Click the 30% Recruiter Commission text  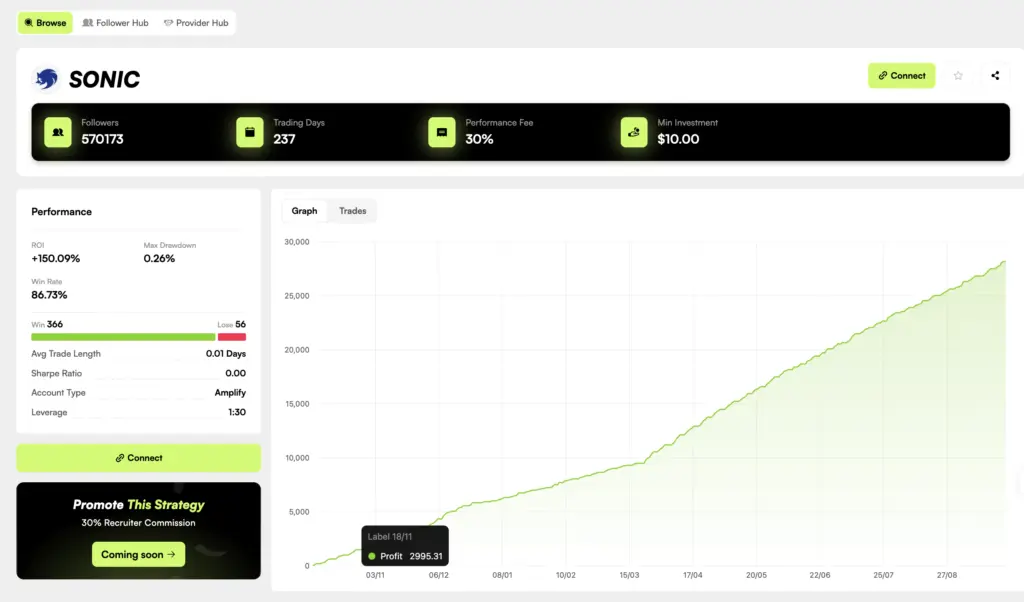pos(138,523)
